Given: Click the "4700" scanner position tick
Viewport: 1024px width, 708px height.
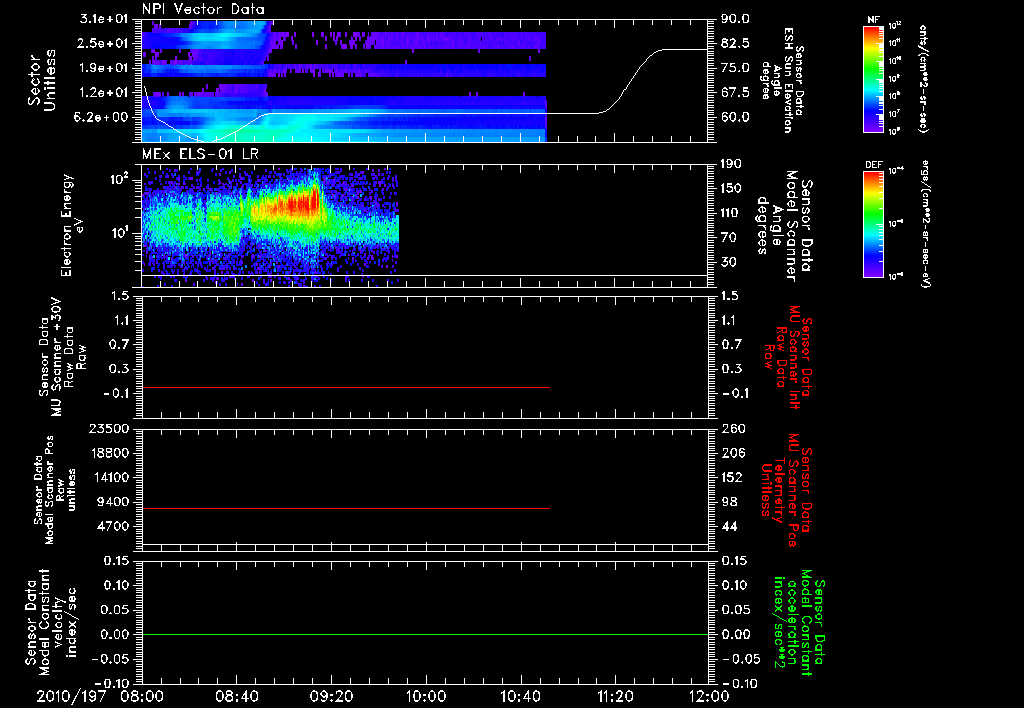Looking at the screenshot, I should click(113, 526).
